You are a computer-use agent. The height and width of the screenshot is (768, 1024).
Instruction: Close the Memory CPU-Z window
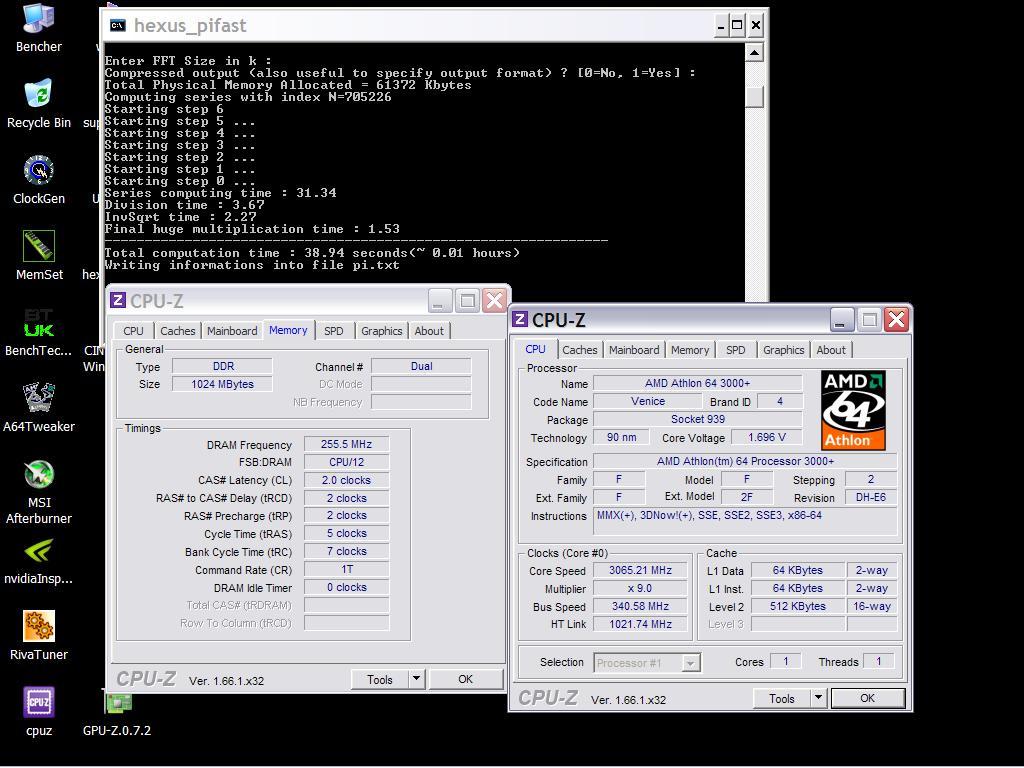(495, 300)
